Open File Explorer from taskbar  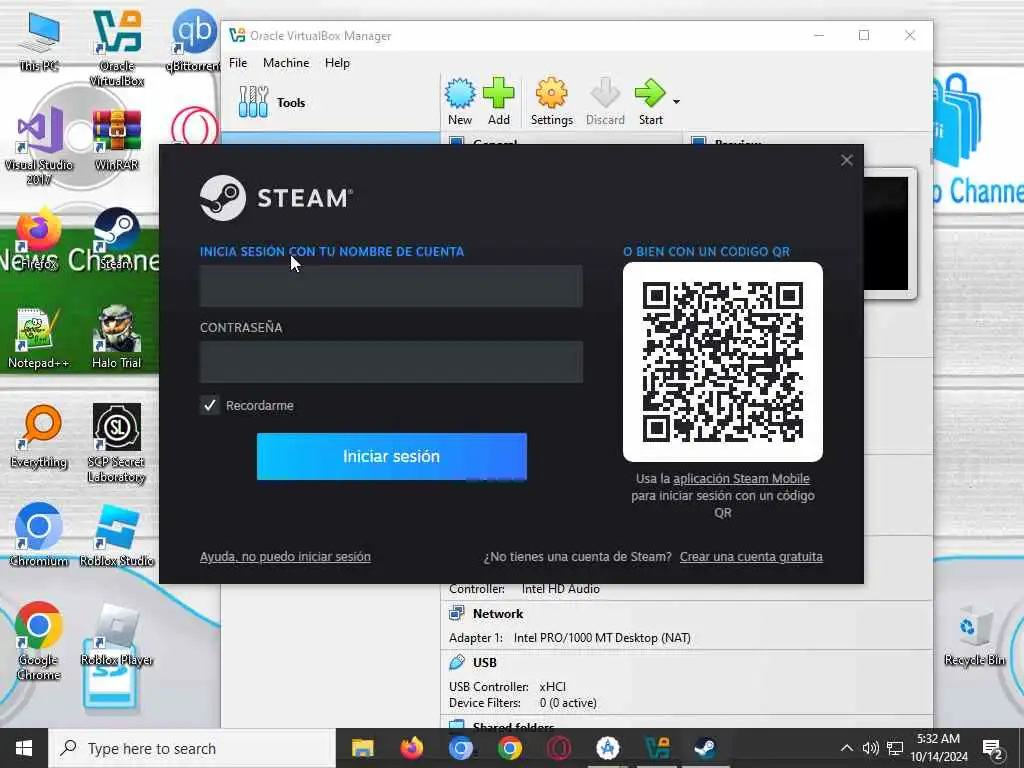pos(362,748)
